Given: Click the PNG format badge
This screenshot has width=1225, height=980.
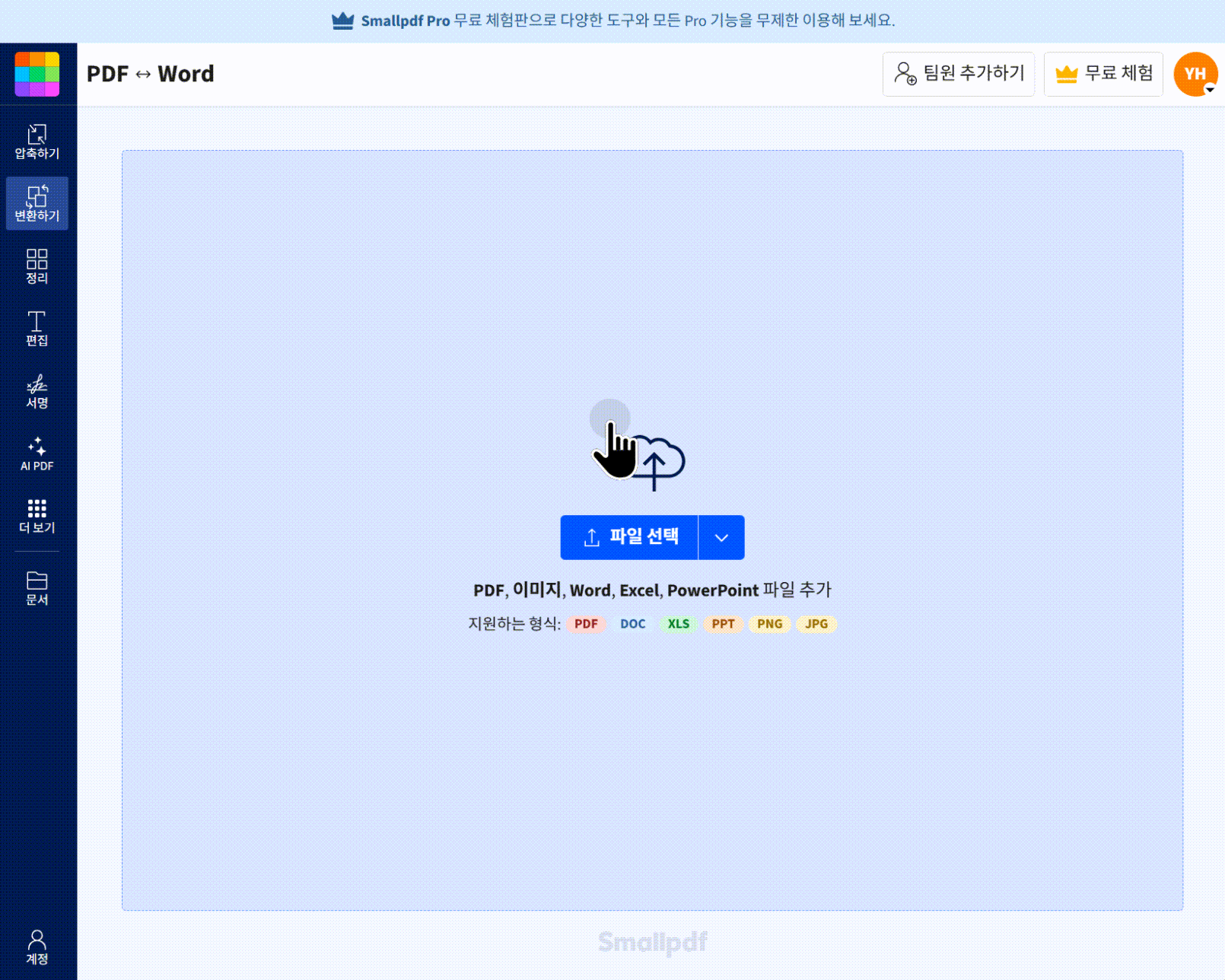Looking at the screenshot, I should pos(769,624).
